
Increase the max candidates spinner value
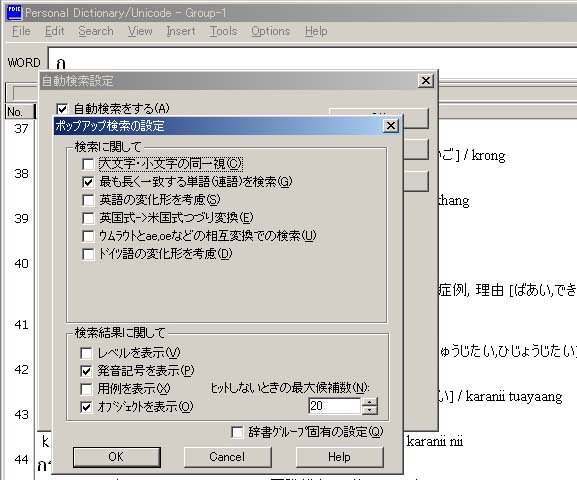point(370,402)
